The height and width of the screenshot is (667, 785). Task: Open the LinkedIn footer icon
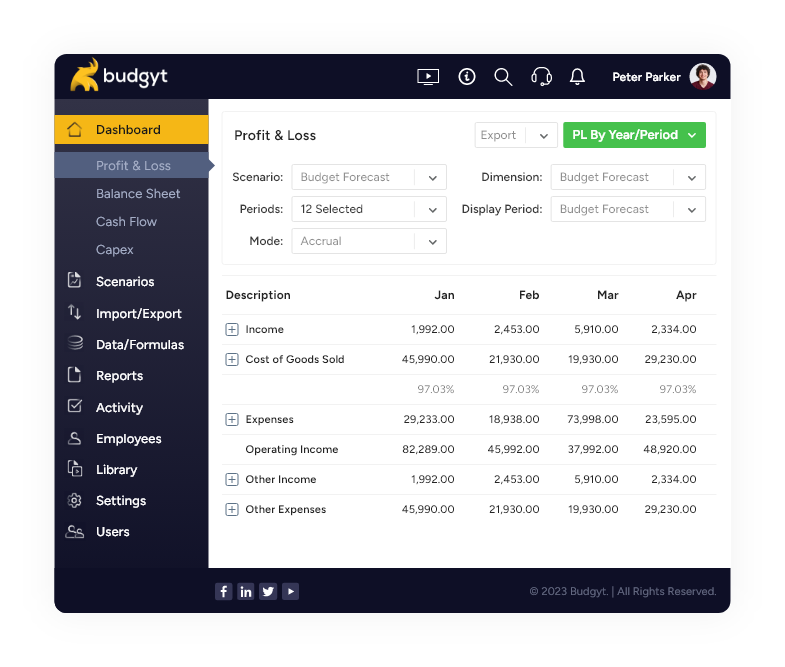point(246,591)
